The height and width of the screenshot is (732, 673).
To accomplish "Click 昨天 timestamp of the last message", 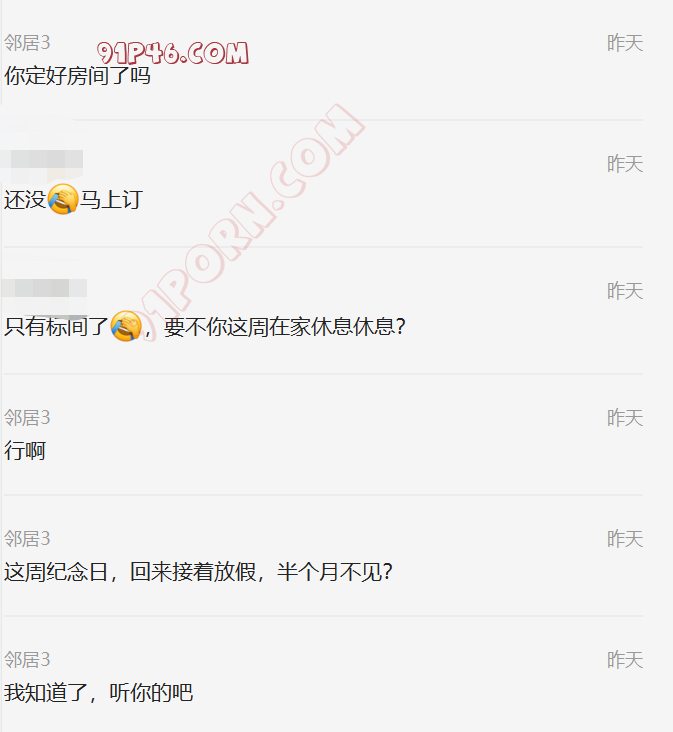I will (x=625, y=660).
